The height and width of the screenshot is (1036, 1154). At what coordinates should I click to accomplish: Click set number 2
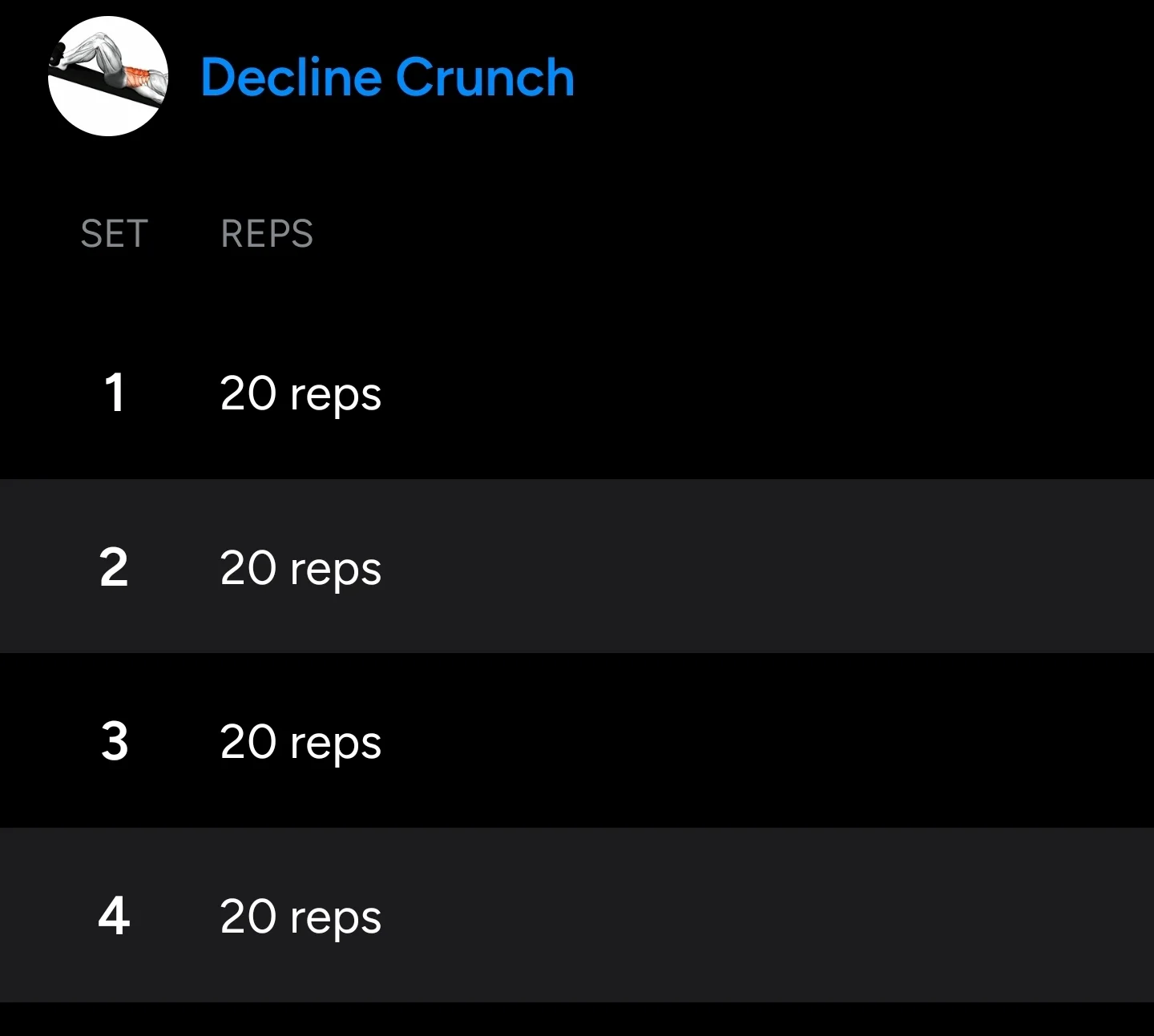pyautogui.click(x=114, y=567)
